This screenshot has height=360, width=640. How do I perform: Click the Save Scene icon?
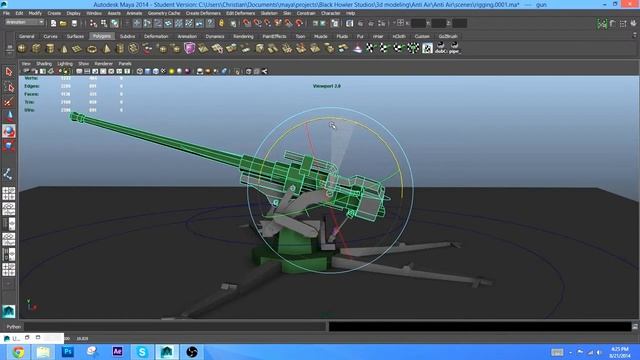[74, 24]
